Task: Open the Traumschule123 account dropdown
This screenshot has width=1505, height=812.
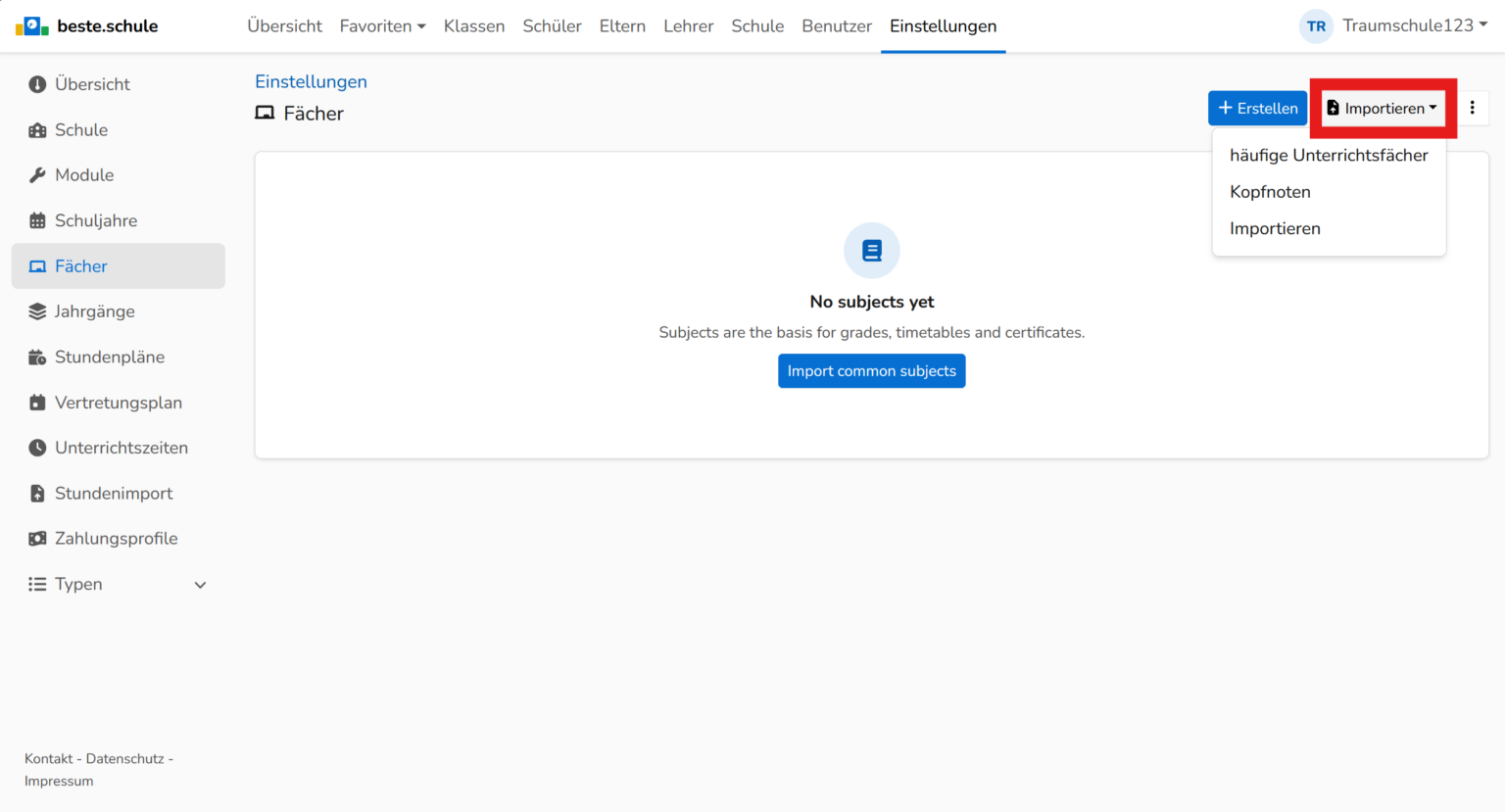Action: click(1414, 25)
